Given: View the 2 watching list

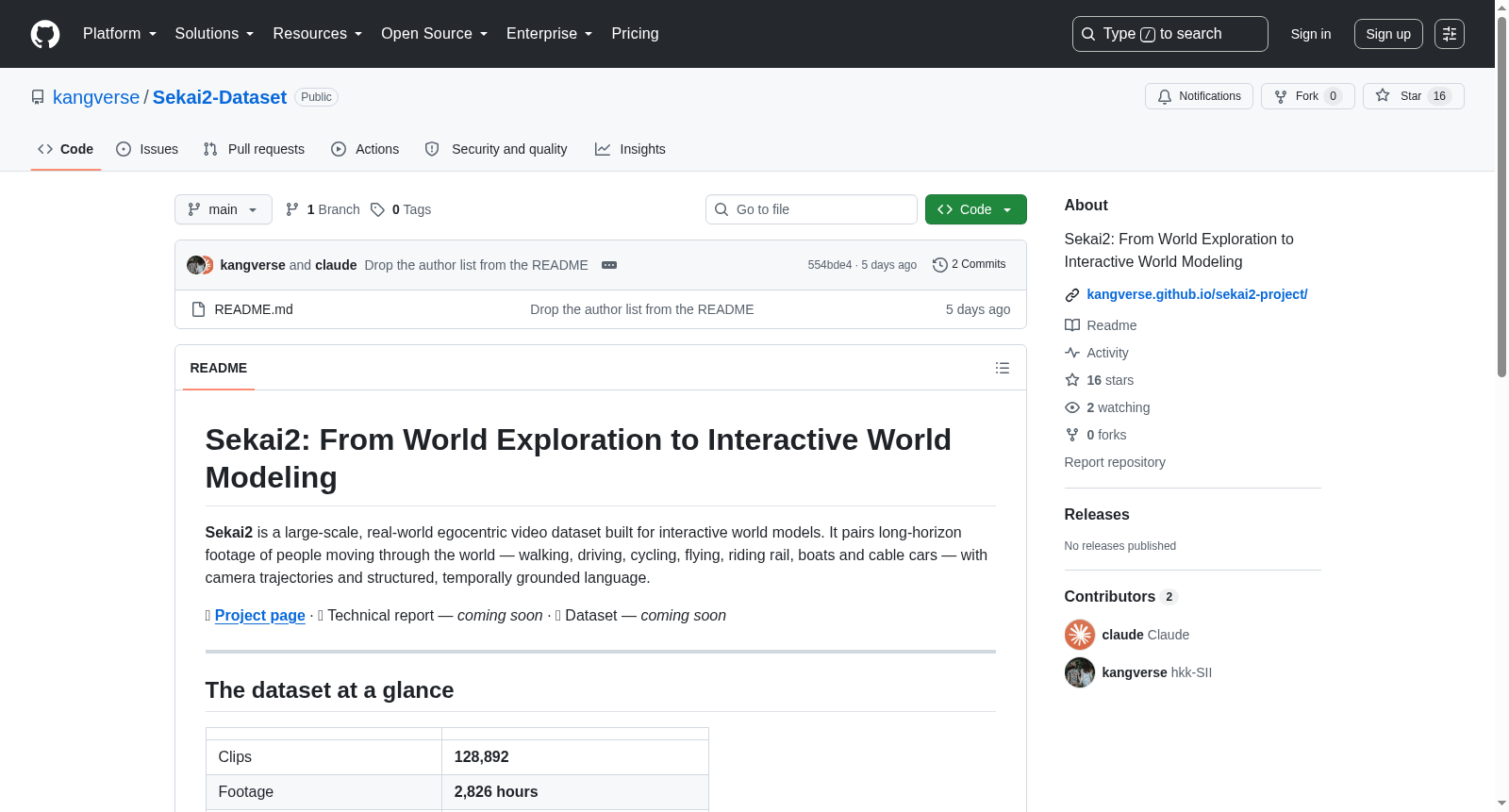Looking at the screenshot, I should pos(1107,407).
